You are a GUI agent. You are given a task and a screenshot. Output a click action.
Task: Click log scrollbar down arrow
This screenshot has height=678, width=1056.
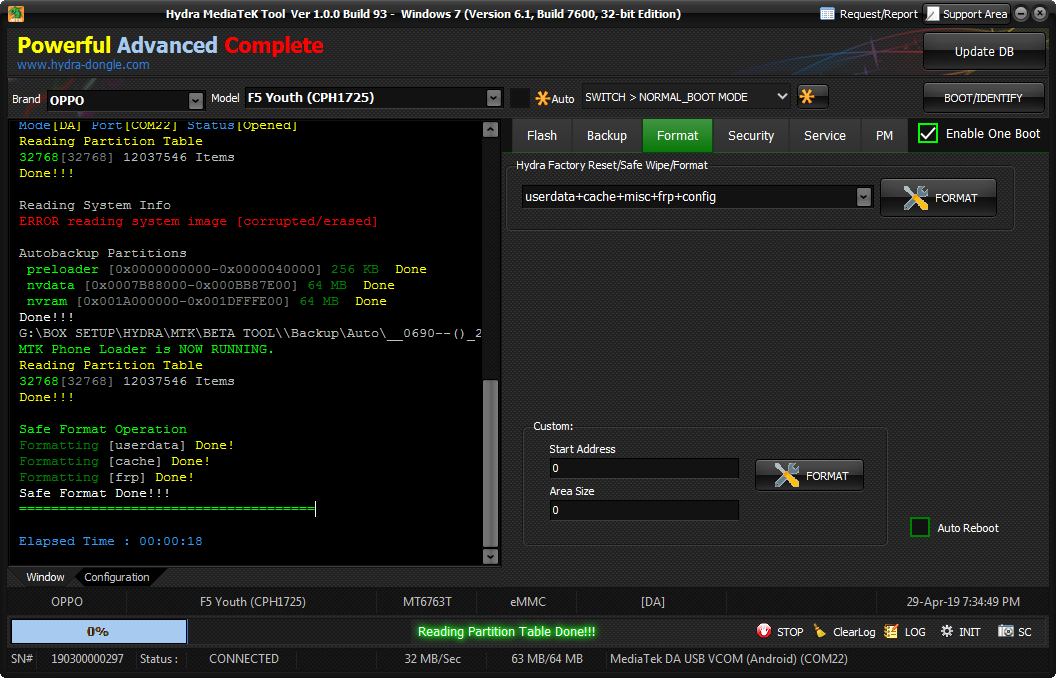(x=490, y=556)
